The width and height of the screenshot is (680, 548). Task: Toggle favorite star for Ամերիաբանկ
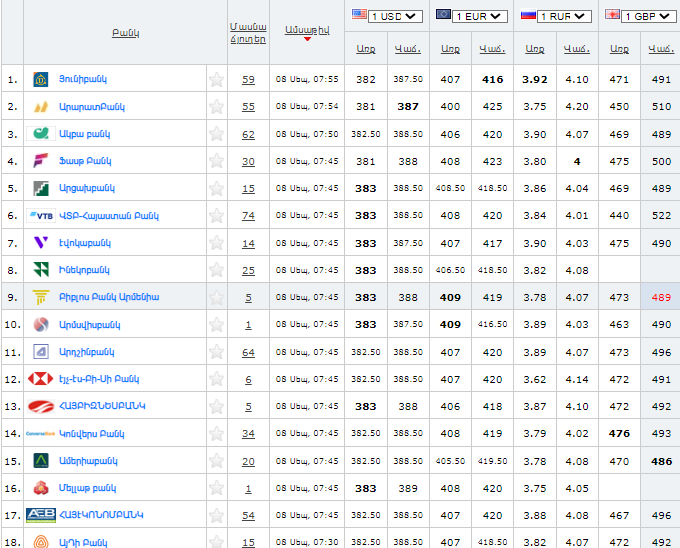[x=216, y=461]
